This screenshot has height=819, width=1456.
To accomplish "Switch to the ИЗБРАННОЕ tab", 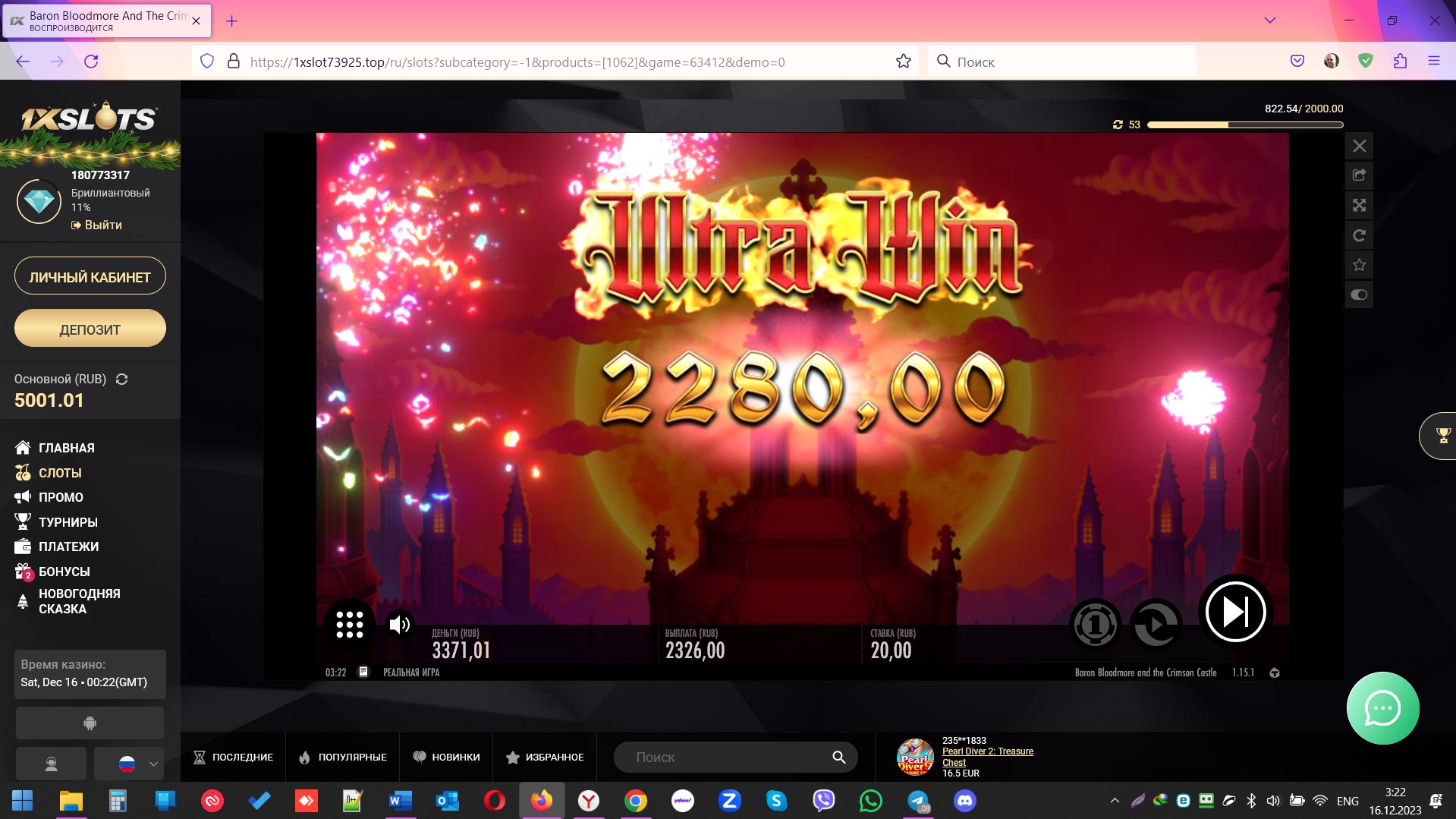I will click(x=545, y=757).
